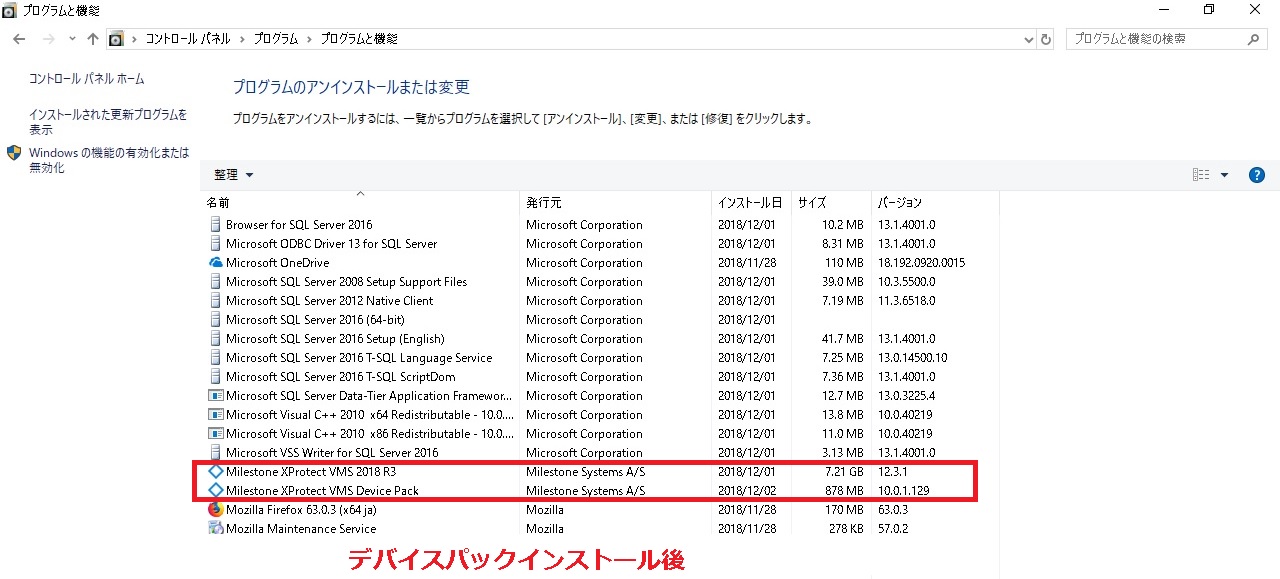Click Milestone Systems A/S publisher of Device Pack

[585, 491]
